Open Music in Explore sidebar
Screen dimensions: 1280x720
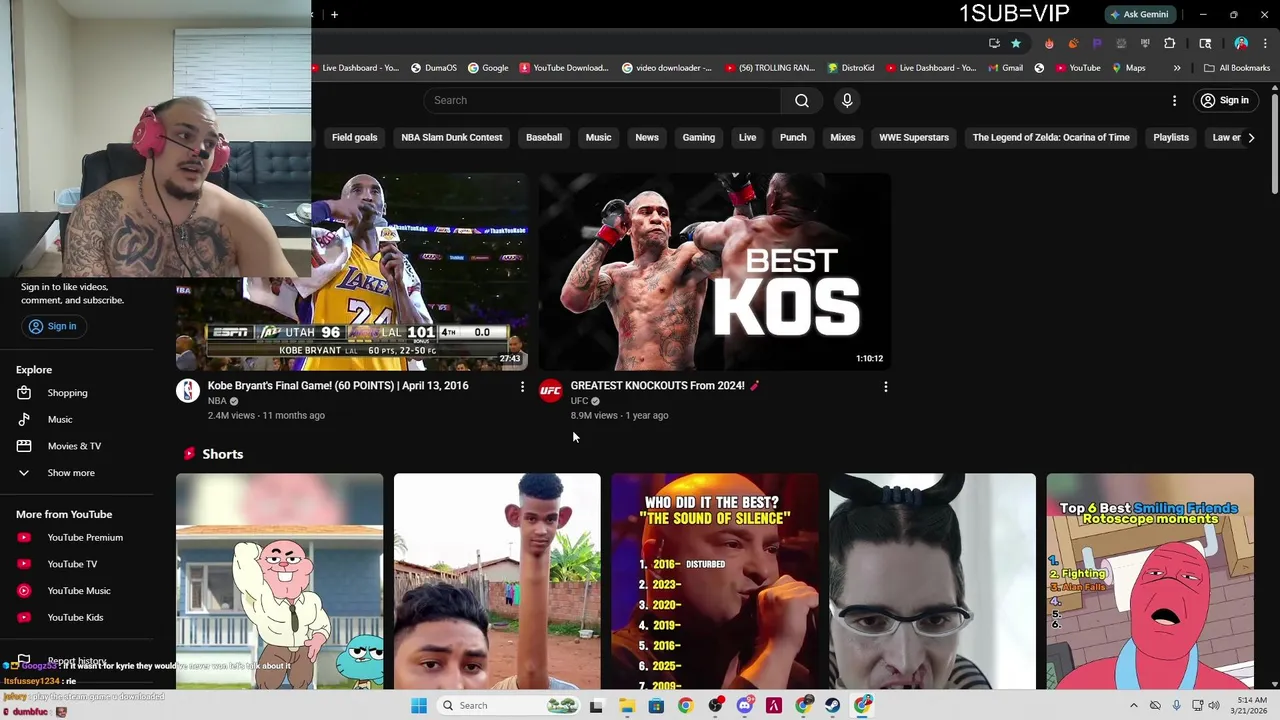60,419
